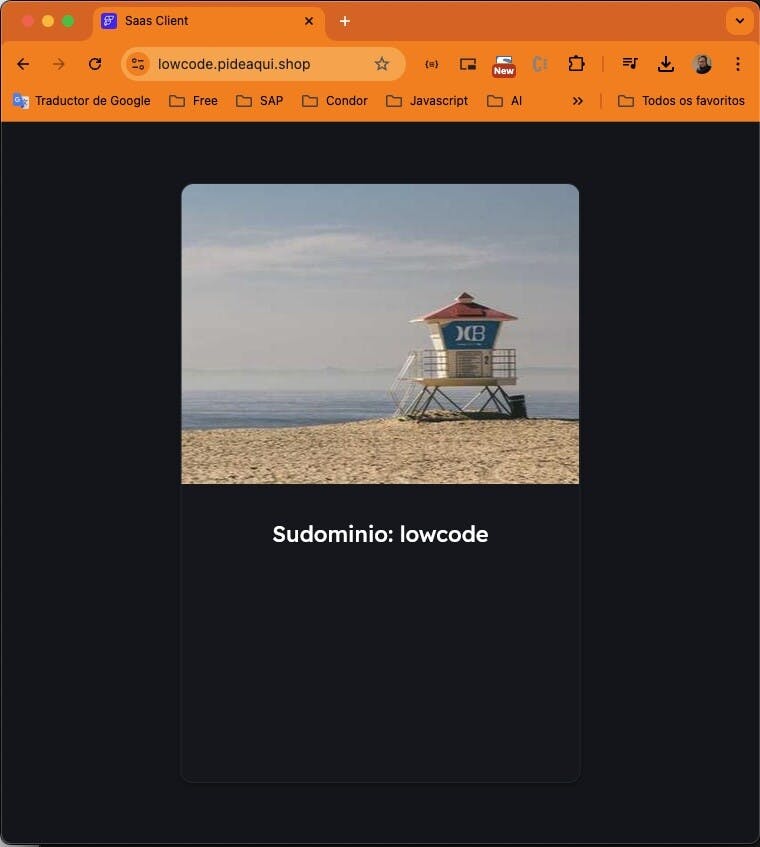Click the Sudominio: lowcode heading text
Image resolution: width=760 pixels, height=847 pixels.
(380, 534)
